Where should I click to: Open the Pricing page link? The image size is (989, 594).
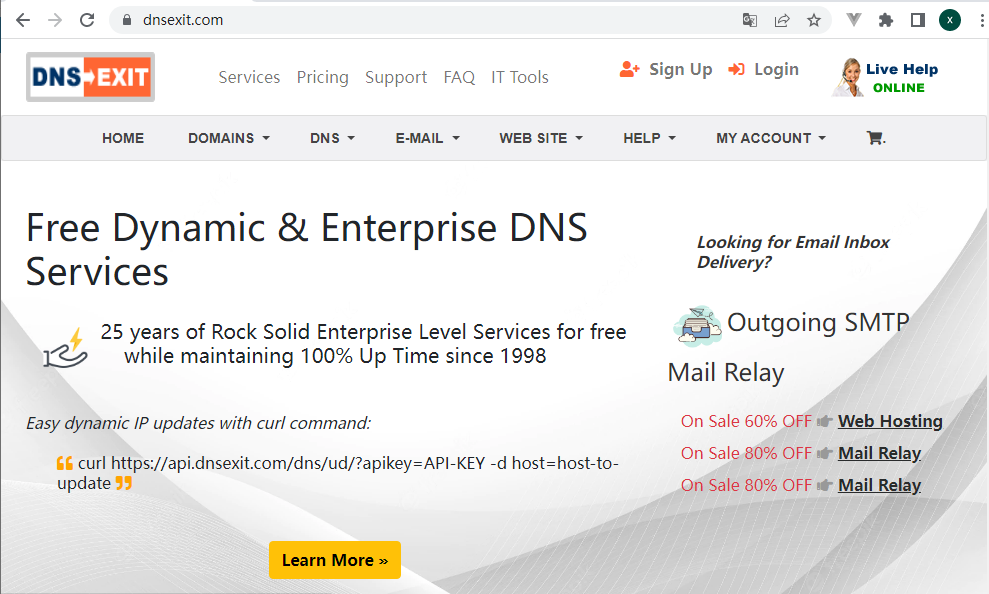coord(322,77)
